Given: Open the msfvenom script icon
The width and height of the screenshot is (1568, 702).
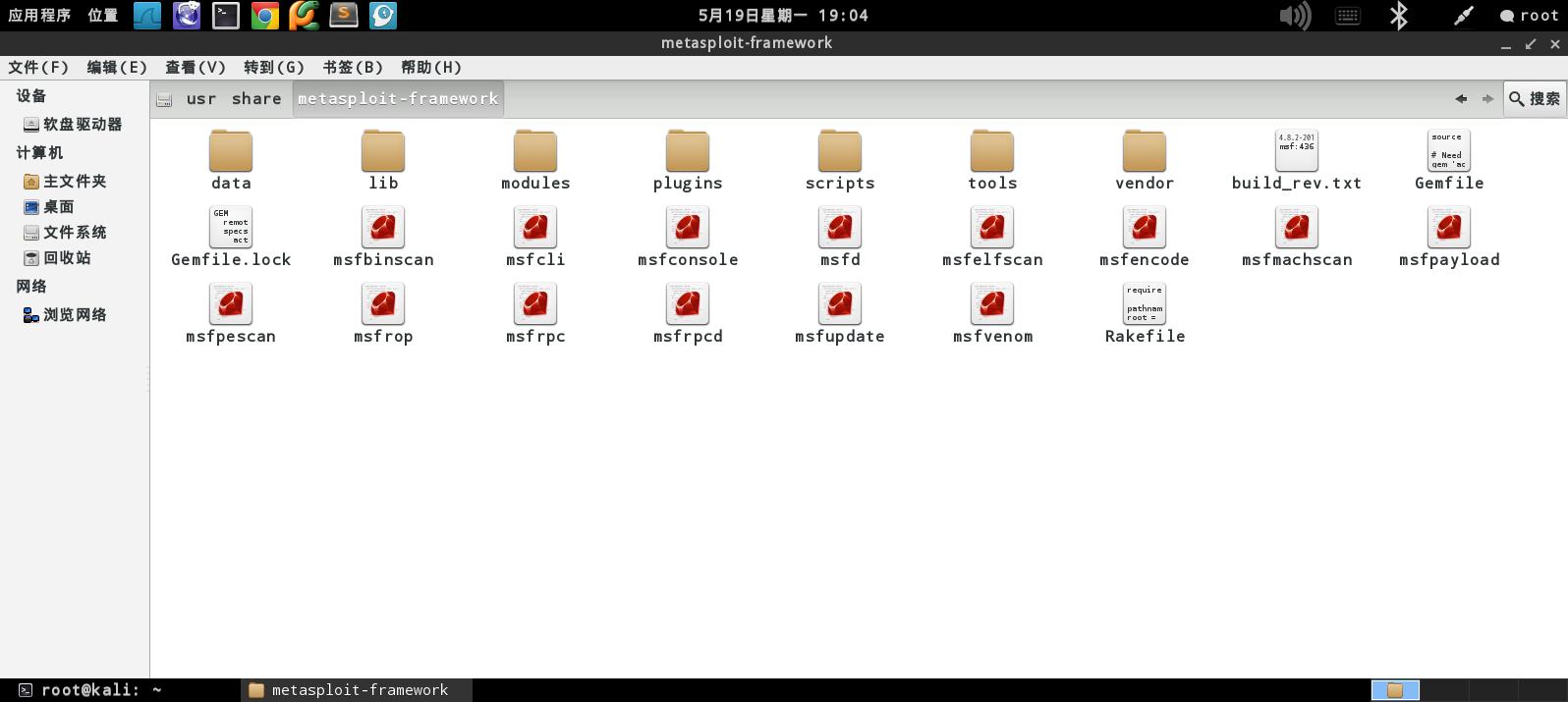Looking at the screenshot, I should click(x=992, y=303).
